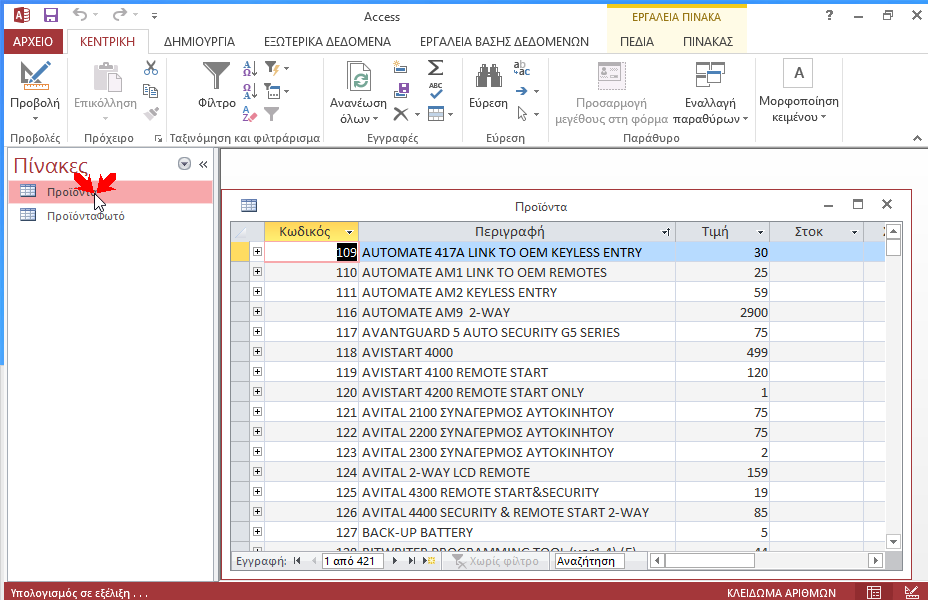928x600 pixels.
Task: Open the Μορφοποίηση κειμένου menu
Action: click(x=799, y=91)
